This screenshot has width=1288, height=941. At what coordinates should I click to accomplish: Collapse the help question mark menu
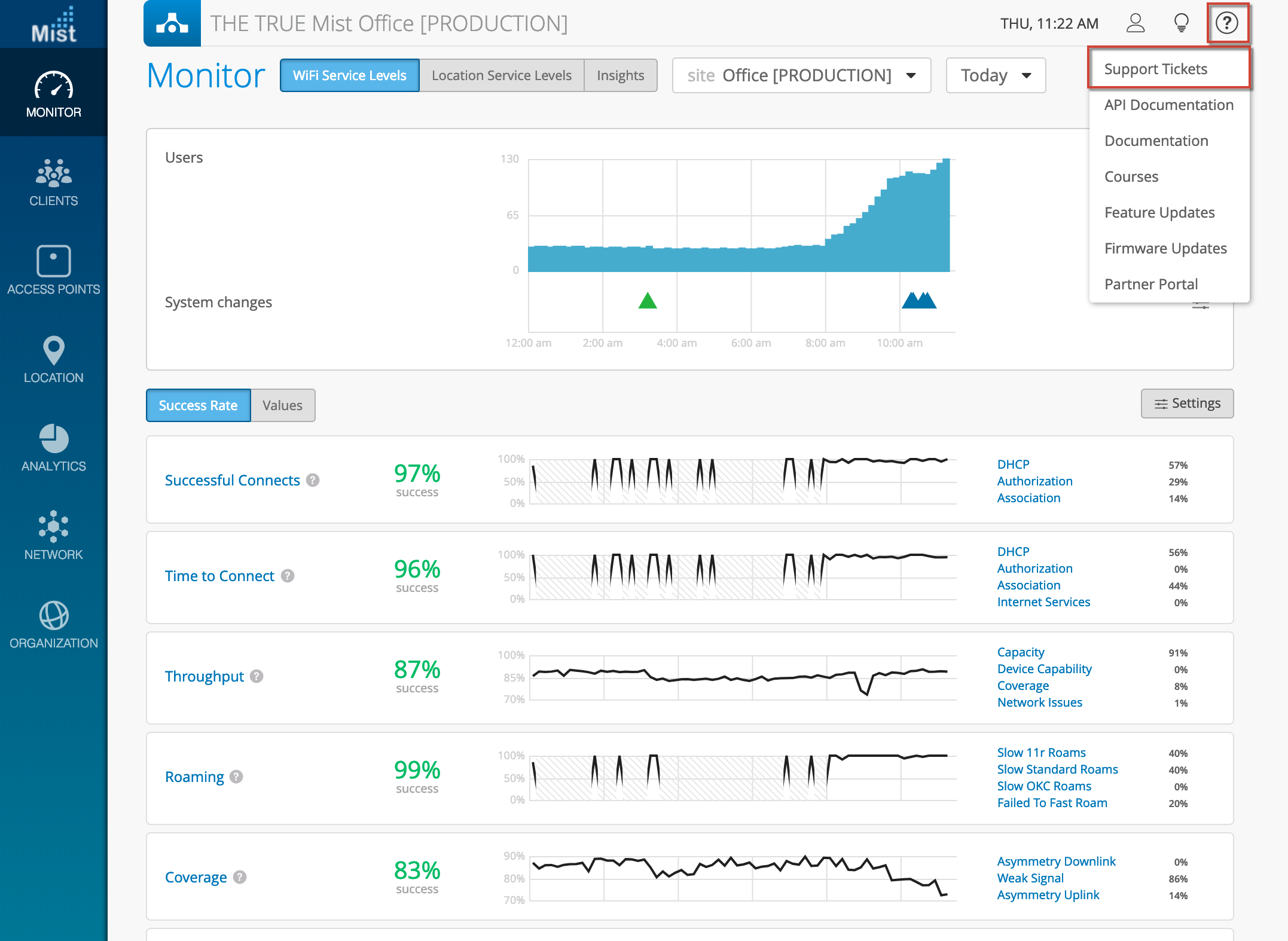[1227, 23]
